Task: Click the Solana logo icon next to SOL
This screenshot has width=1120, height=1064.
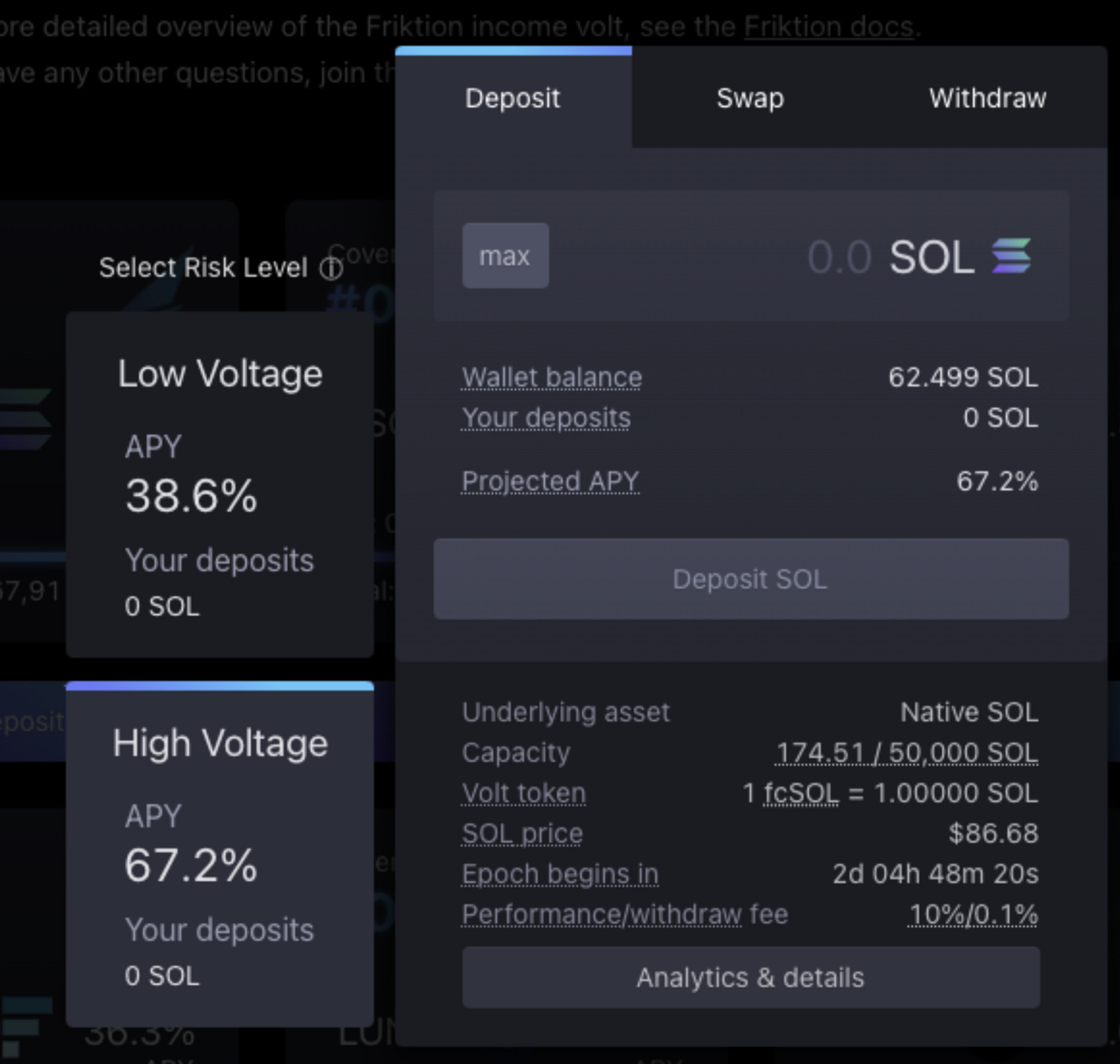Action: pyautogui.click(x=1012, y=256)
